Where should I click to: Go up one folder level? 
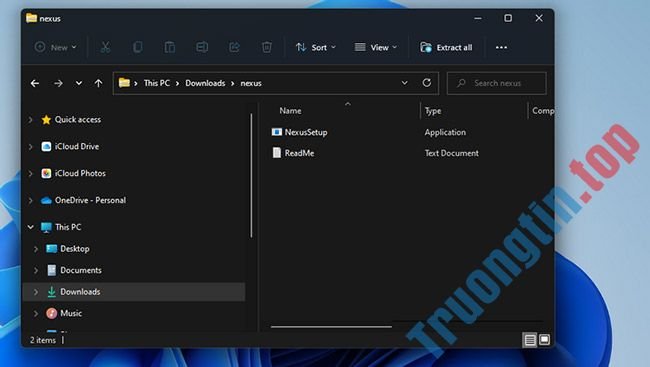[98, 83]
